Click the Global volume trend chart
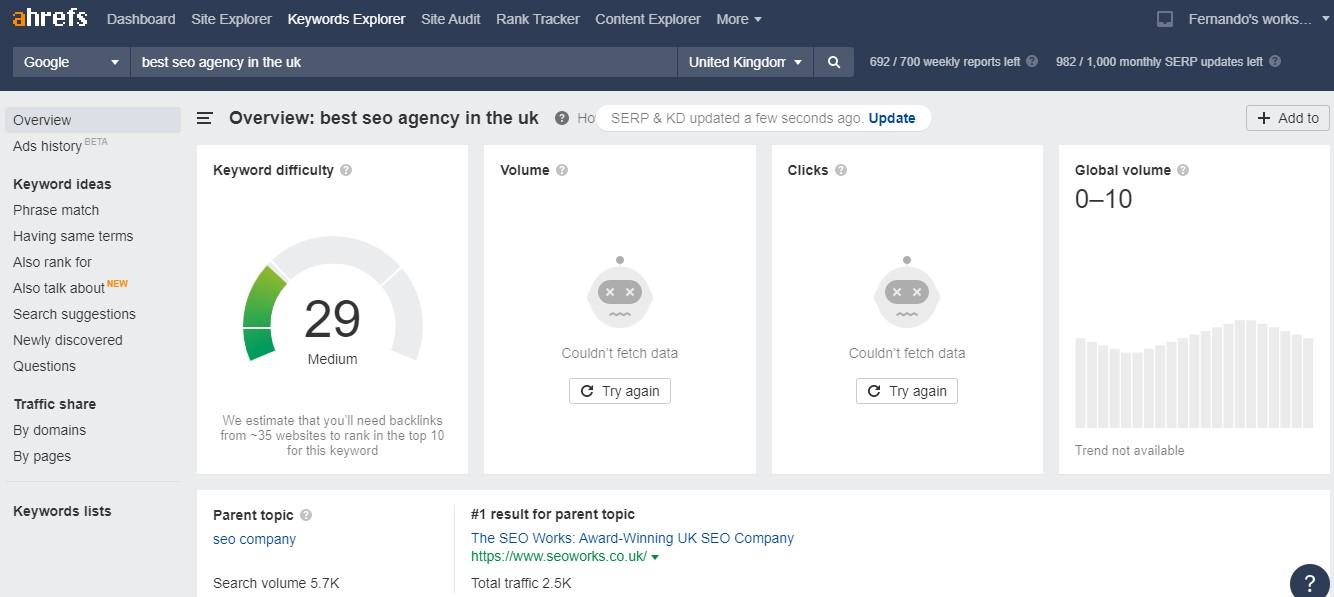This screenshot has height=597, width=1334. 1194,374
